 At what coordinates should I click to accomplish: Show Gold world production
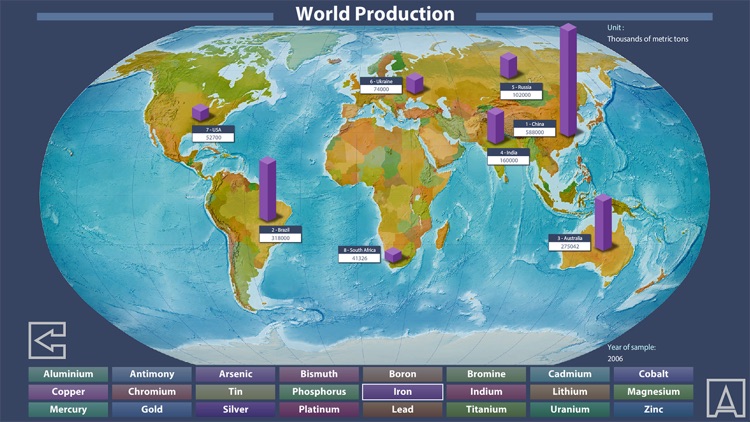(152, 410)
